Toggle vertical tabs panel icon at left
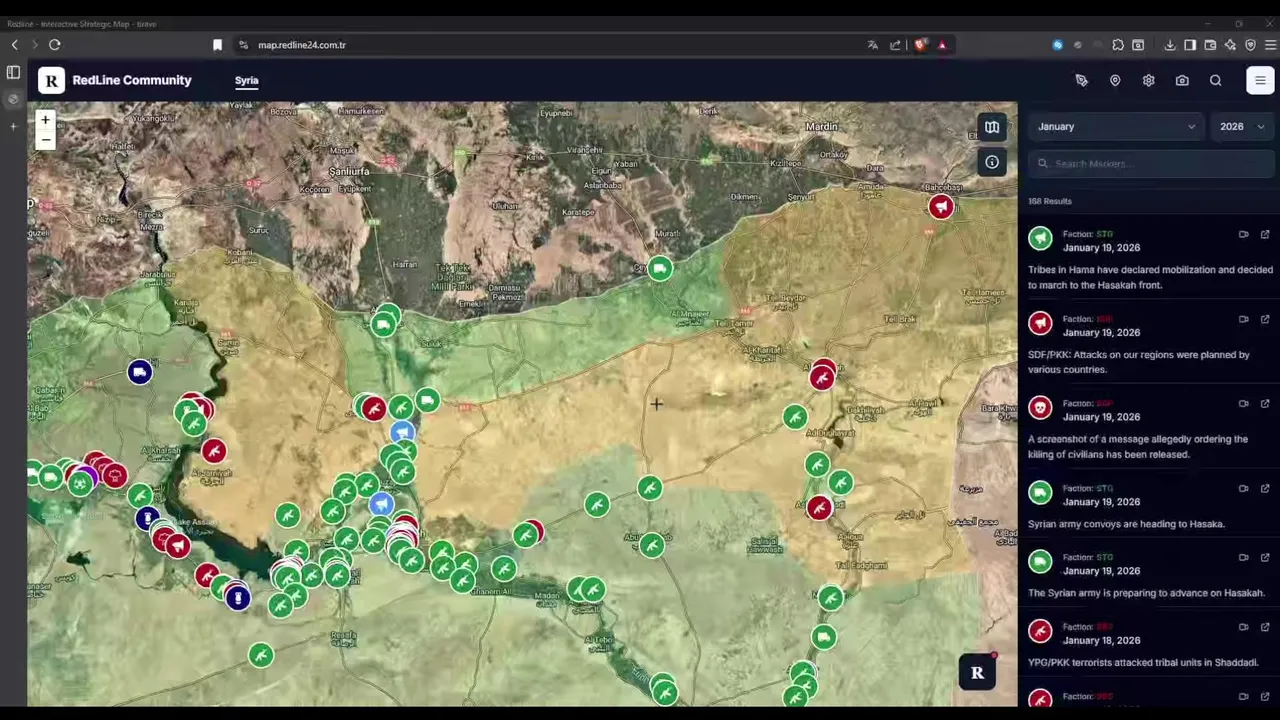 click(13, 73)
